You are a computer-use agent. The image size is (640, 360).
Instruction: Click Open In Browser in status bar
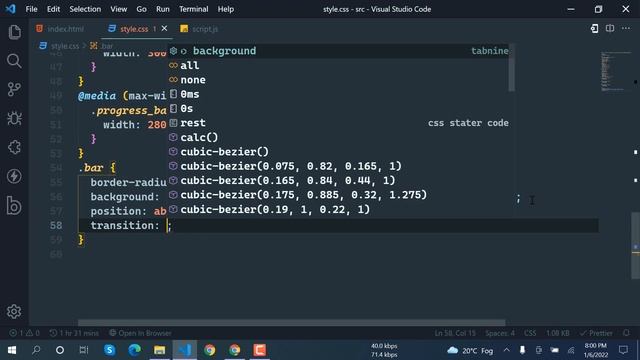(x=140, y=333)
